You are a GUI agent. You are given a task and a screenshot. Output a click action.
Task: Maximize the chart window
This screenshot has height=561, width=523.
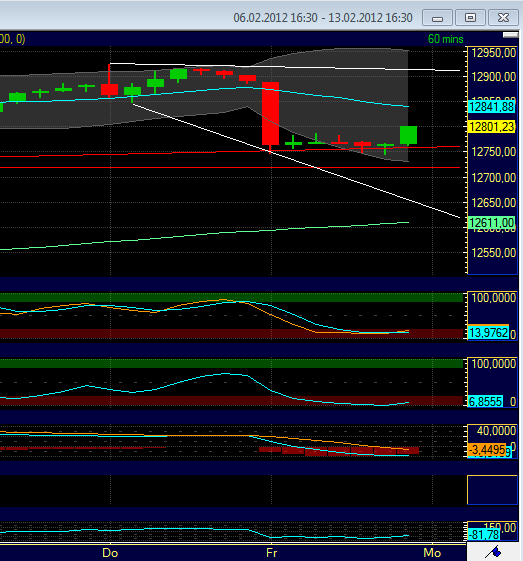point(470,18)
